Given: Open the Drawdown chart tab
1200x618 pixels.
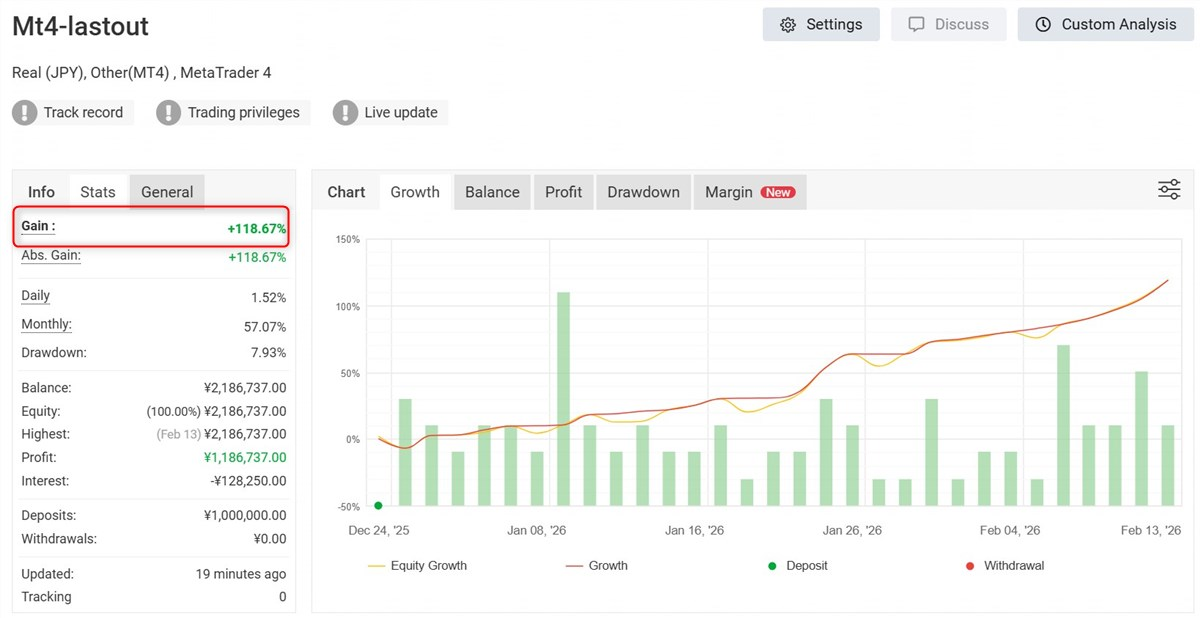Looking at the screenshot, I should [x=643, y=192].
